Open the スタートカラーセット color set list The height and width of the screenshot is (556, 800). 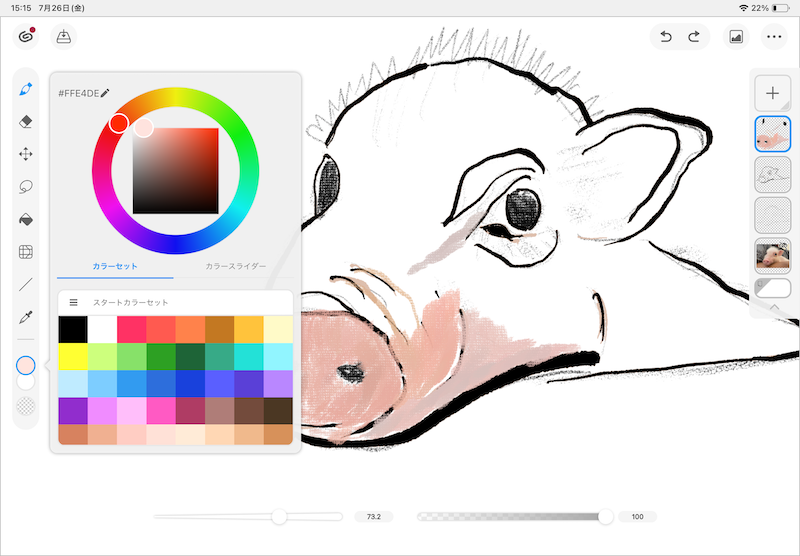(x=130, y=302)
